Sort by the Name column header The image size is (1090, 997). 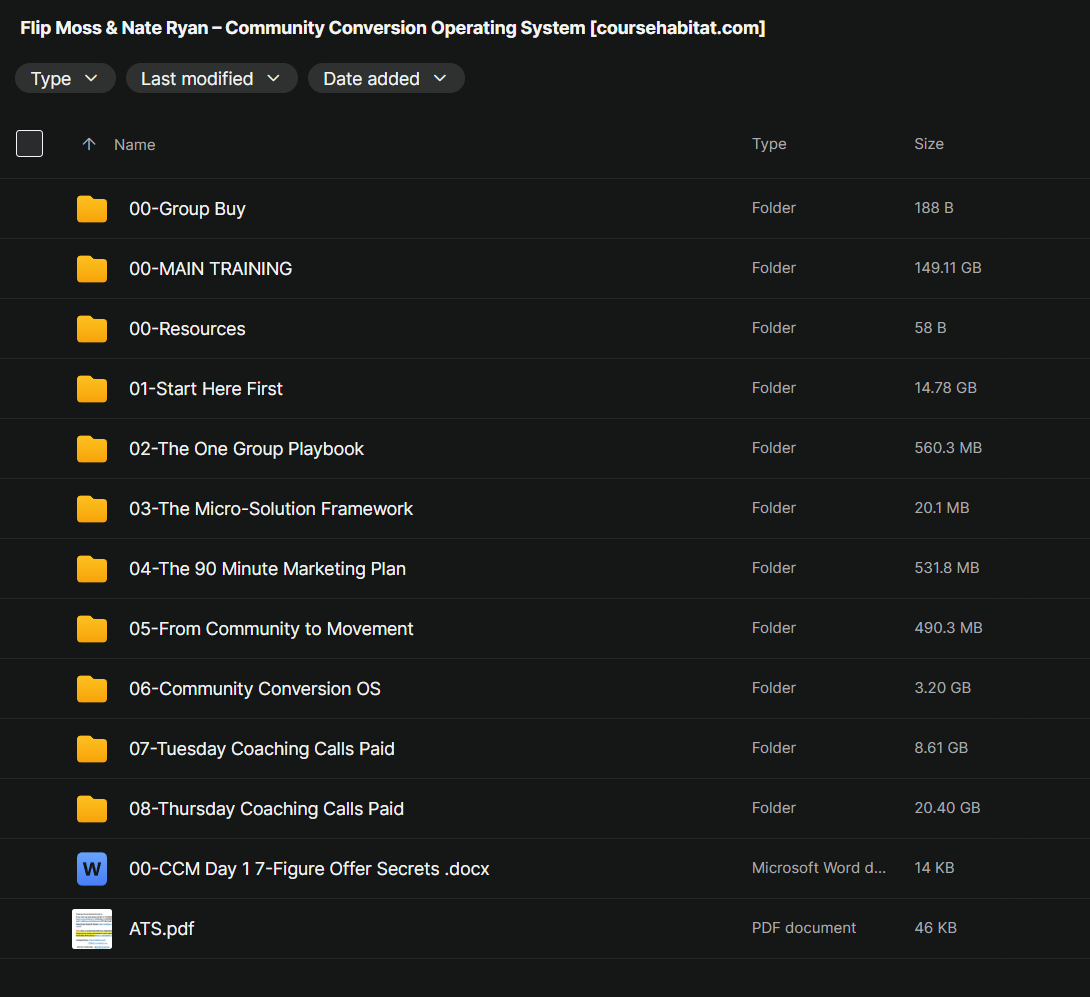click(135, 145)
